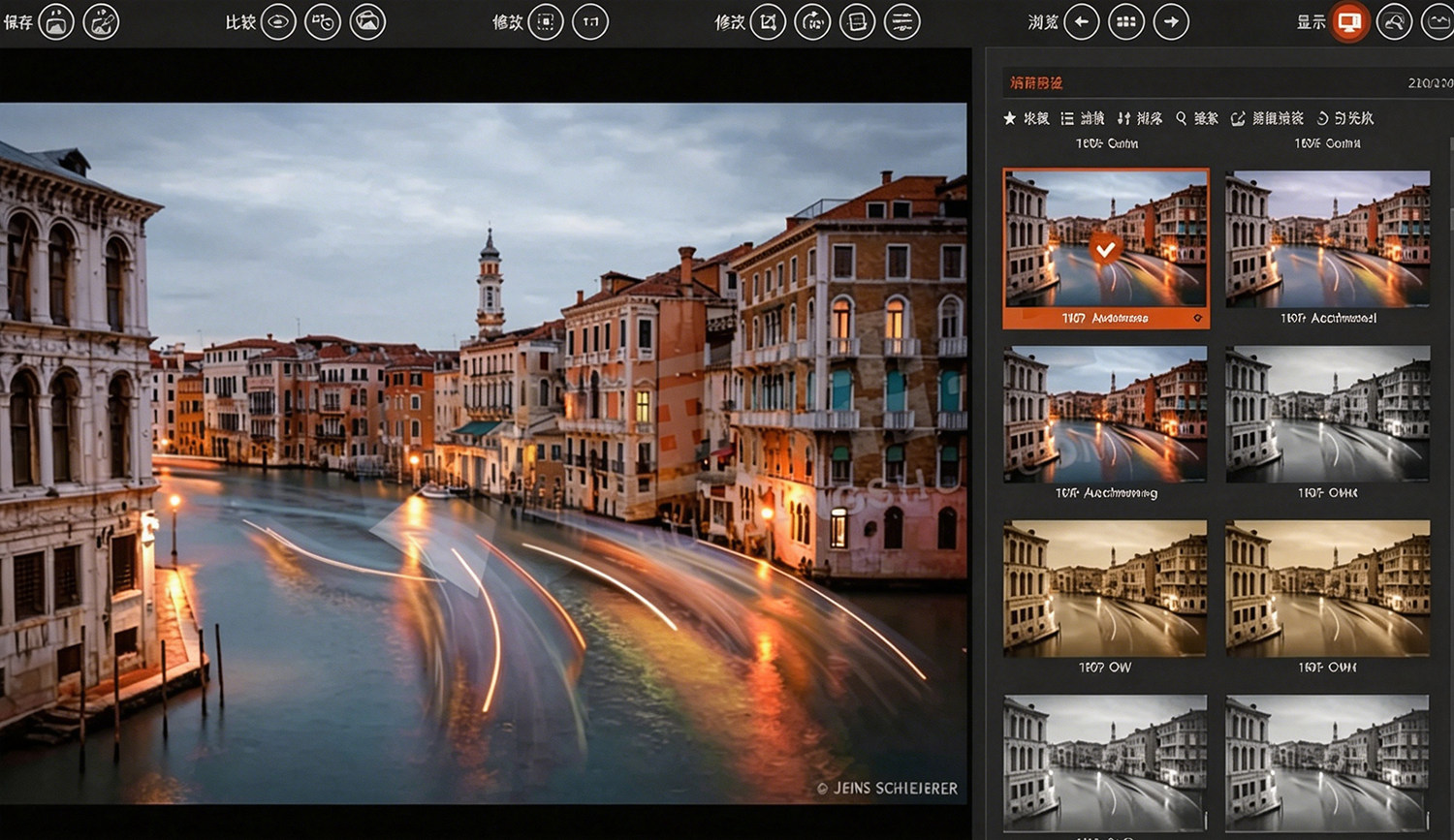
Task: Click the sort arrows icon in preset panel
Action: (x=1123, y=118)
